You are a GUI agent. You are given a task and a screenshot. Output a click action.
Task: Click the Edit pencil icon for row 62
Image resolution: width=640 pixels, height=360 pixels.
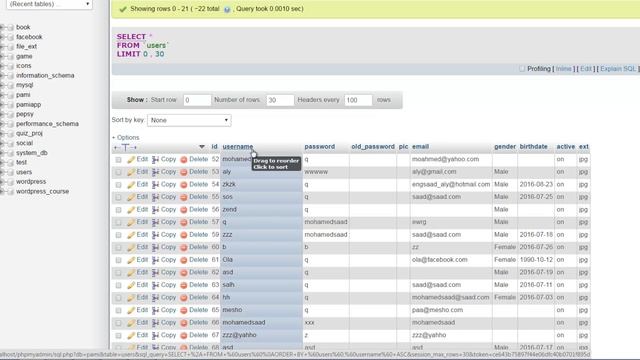(x=131, y=273)
